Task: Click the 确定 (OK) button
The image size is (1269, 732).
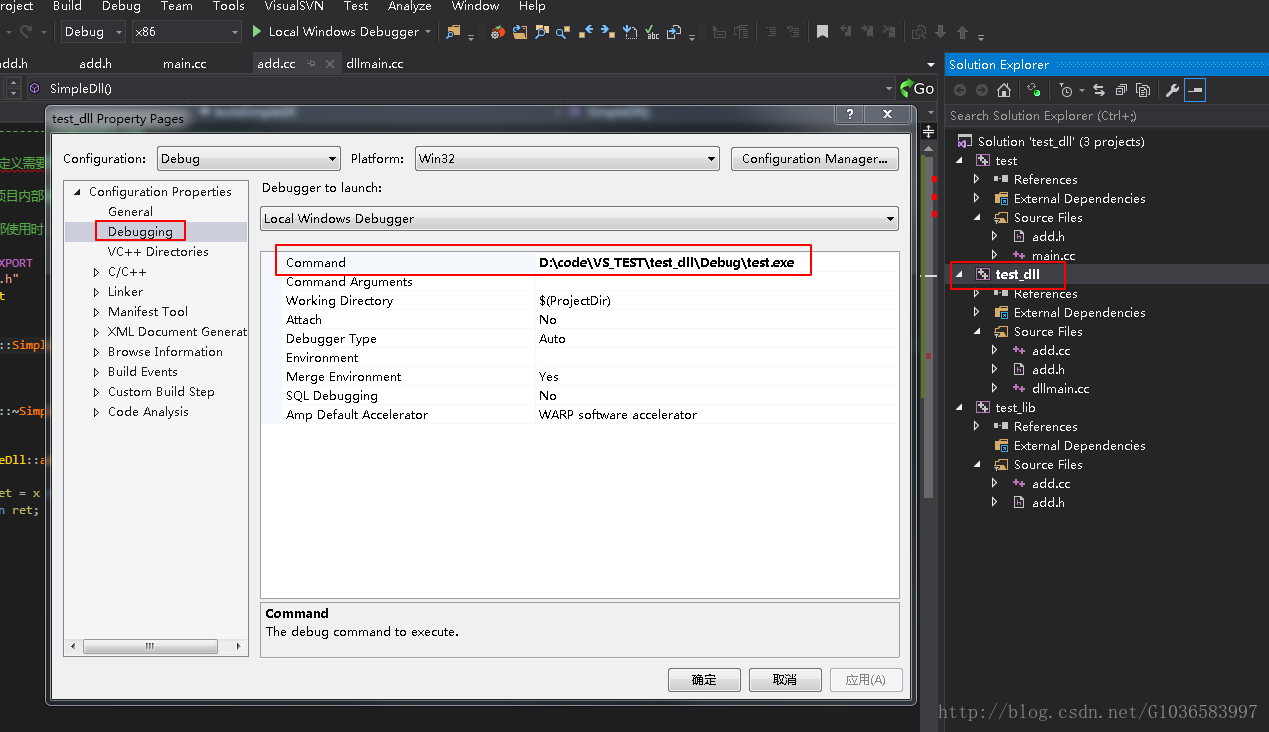Action: 704,680
